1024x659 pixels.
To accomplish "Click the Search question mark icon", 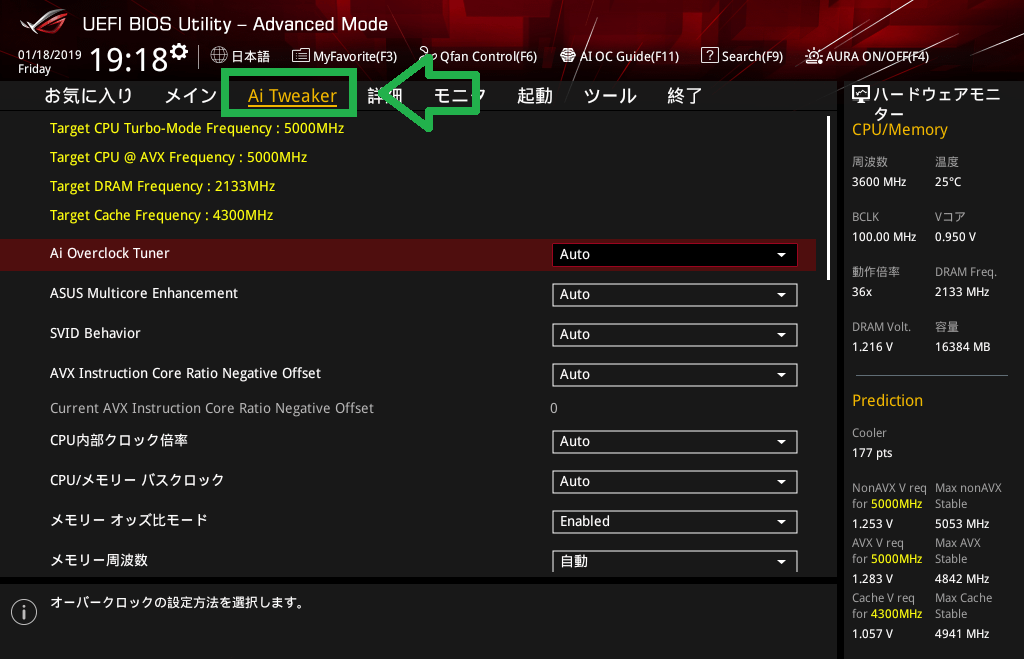I will [x=709, y=56].
